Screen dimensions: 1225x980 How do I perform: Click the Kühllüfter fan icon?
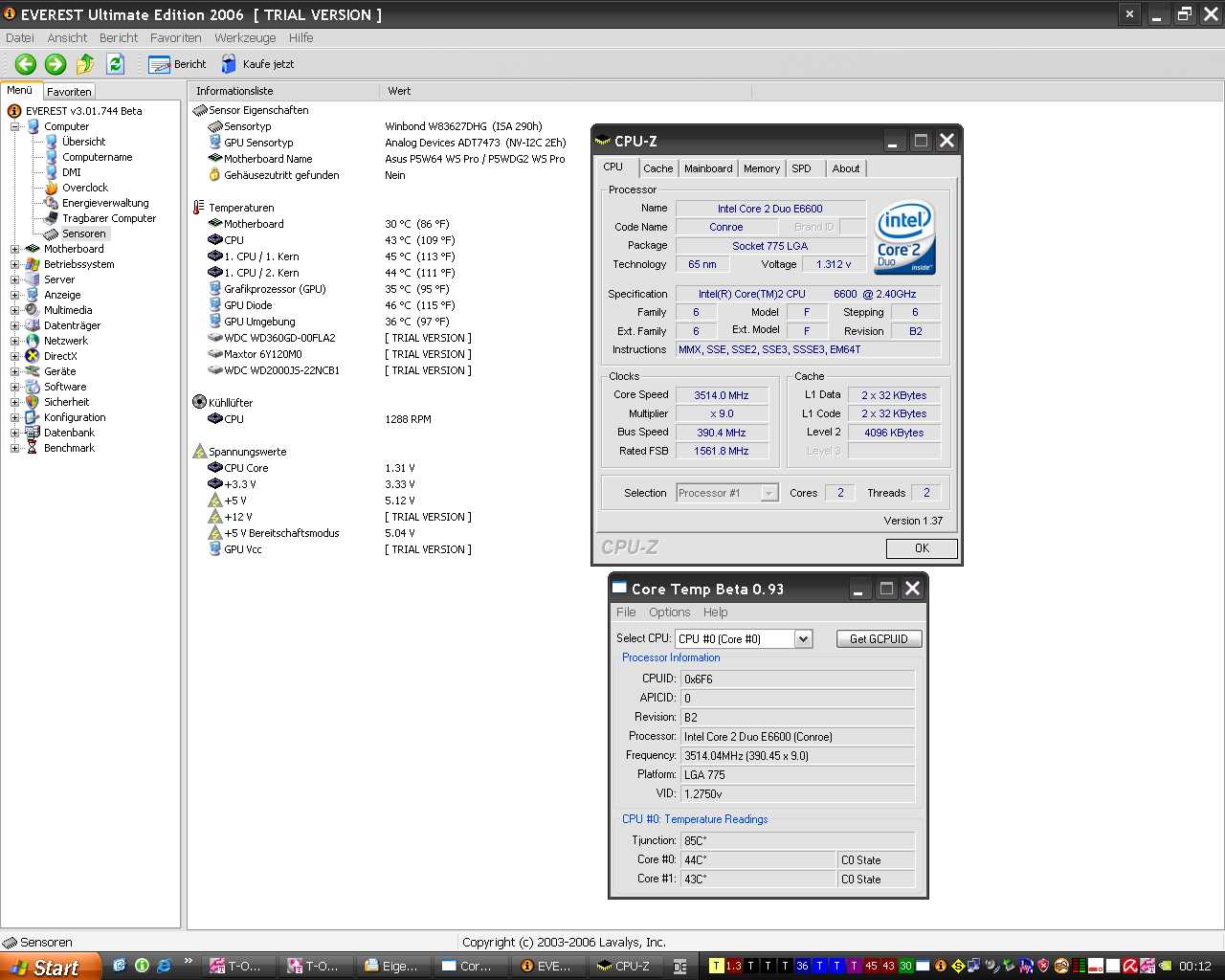pyautogui.click(x=199, y=403)
